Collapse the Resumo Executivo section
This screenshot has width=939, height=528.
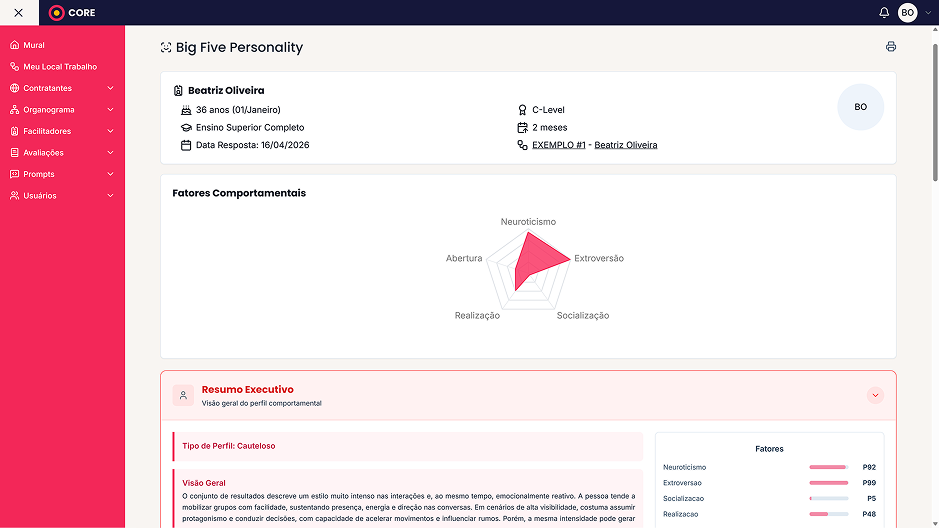[x=875, y=395]
